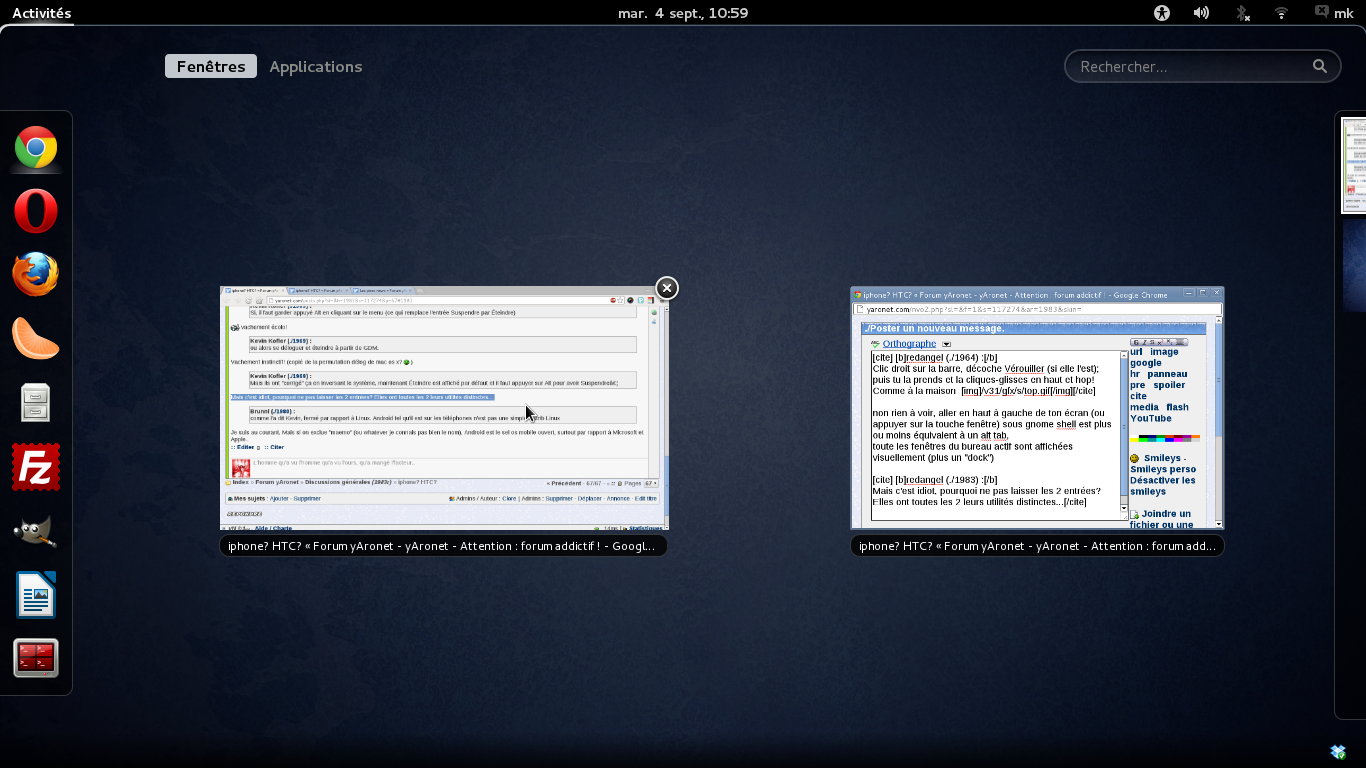Viewport: 1366px width, 768px height.
Task: Click the Activités button
Action: click(x=42, y=13)
